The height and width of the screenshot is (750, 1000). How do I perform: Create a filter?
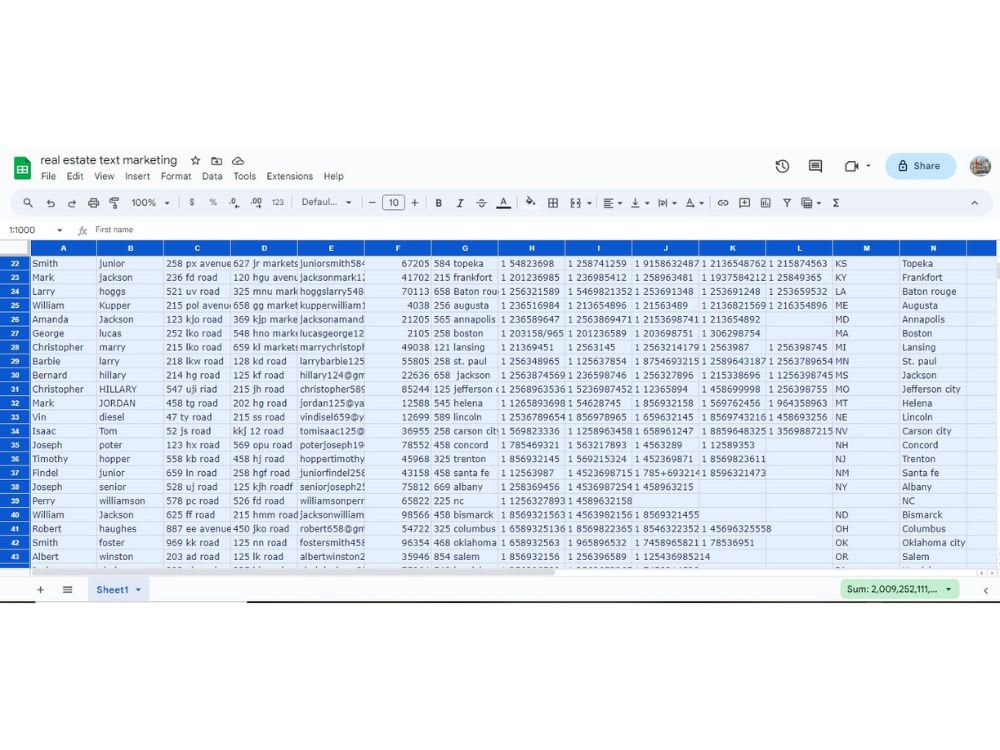787,203
